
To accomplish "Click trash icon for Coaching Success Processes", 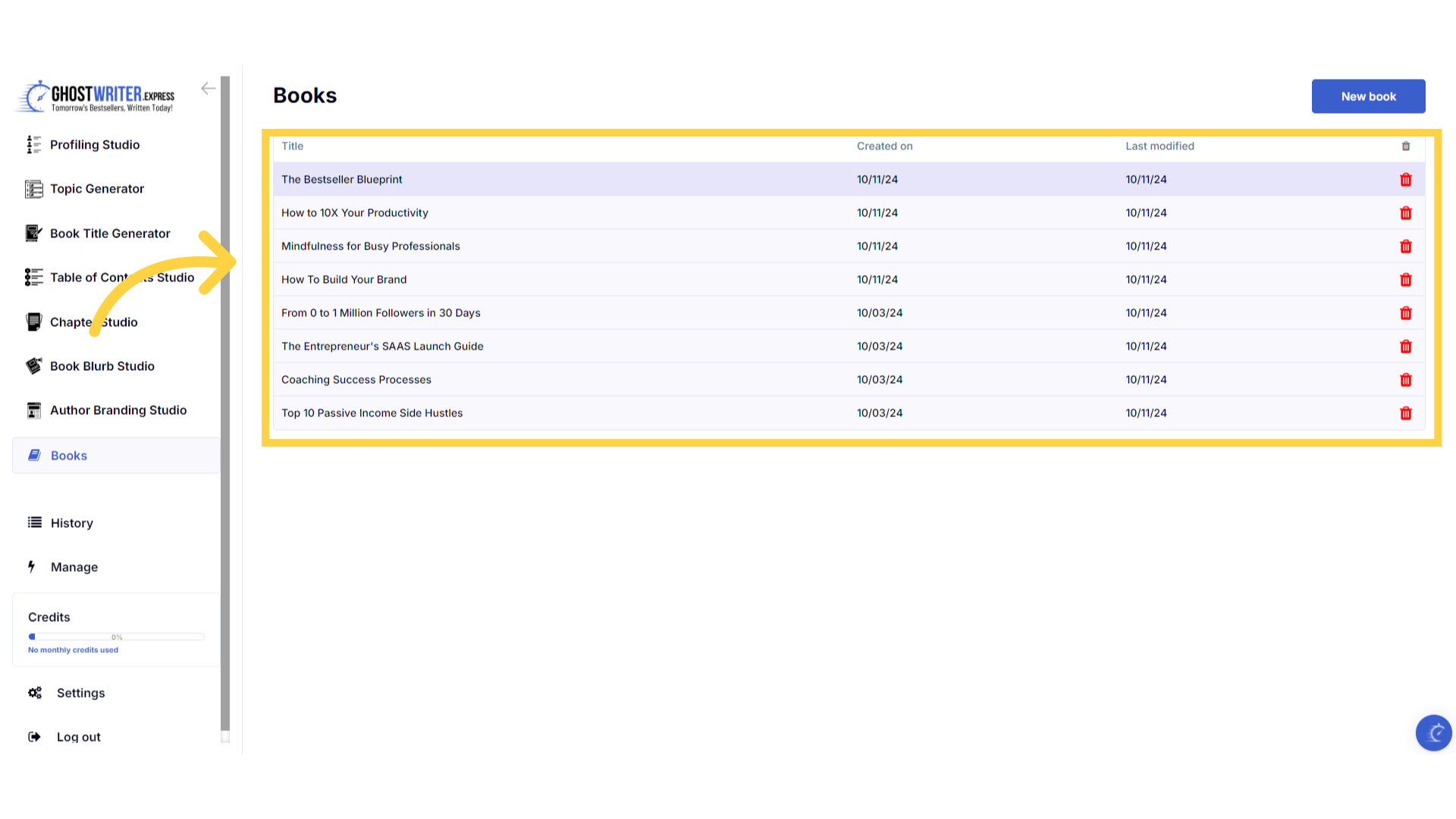I will pos(1405,380).
